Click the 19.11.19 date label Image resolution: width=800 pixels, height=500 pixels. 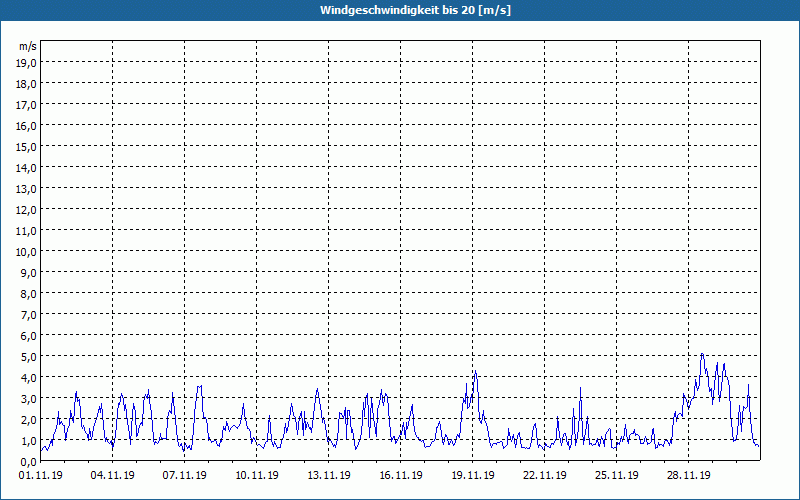pos(472,476)
